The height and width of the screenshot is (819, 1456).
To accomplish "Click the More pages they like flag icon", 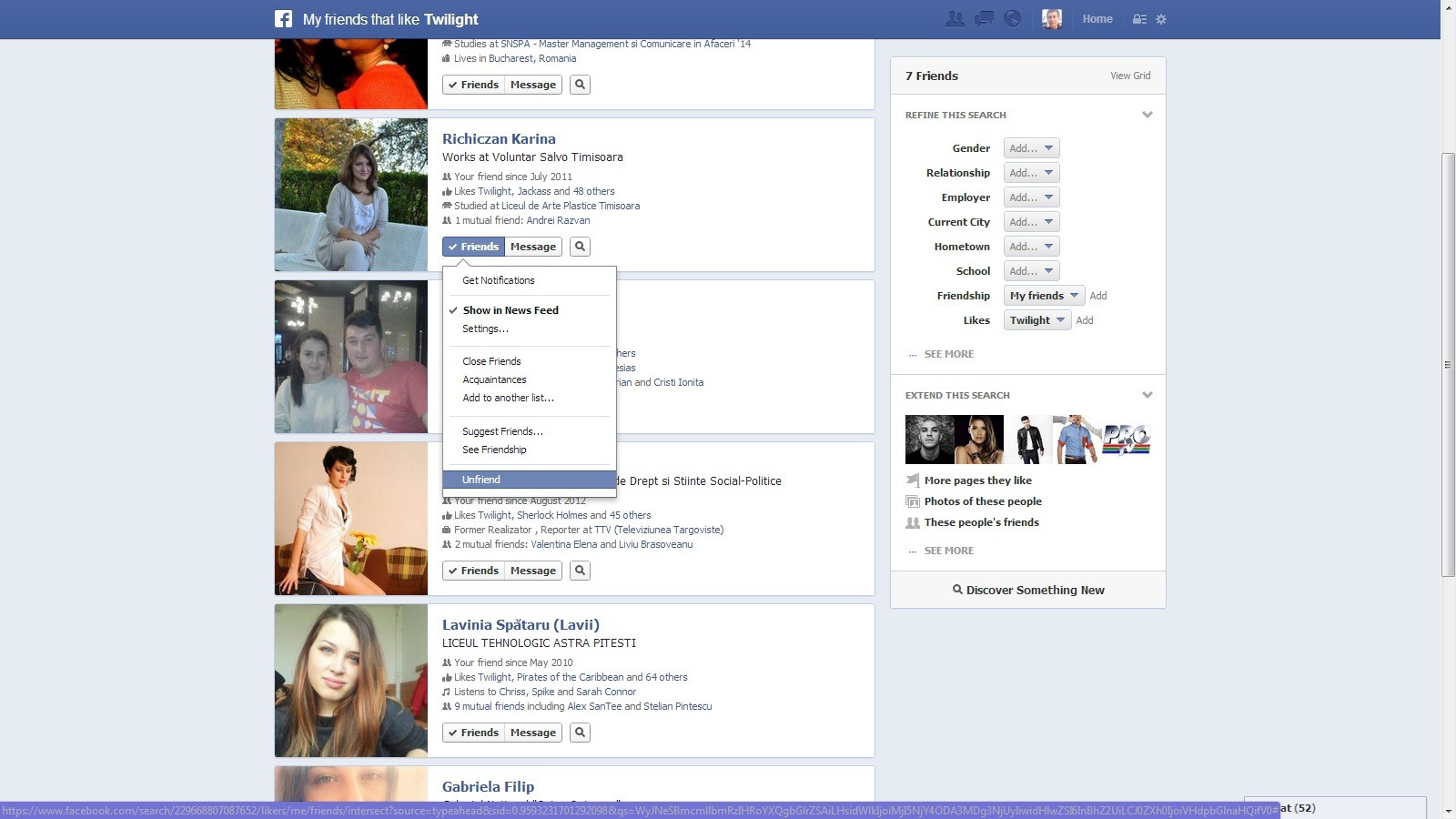I will (x=912, y=480).
